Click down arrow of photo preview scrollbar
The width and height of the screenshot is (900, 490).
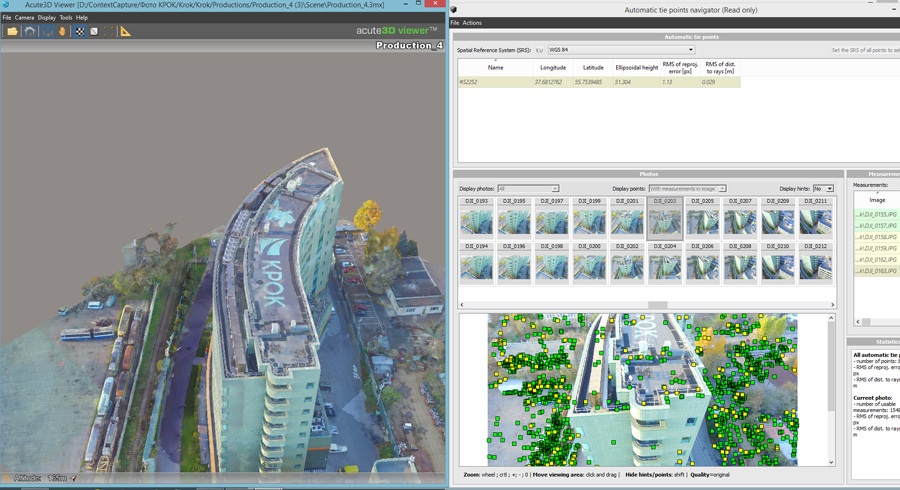click(831, 462)
